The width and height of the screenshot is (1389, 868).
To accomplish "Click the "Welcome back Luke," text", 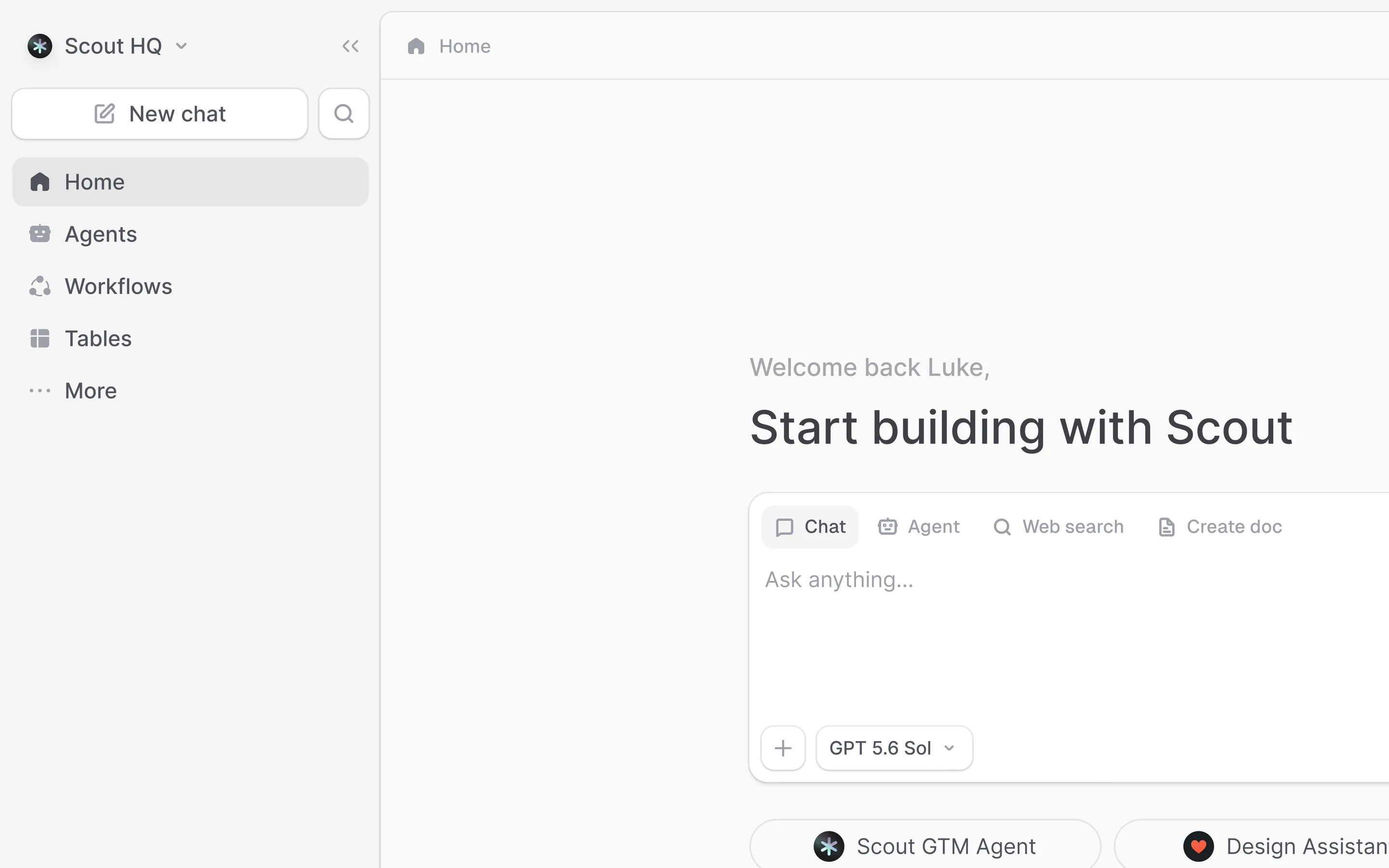I will [x=870, y=367].
